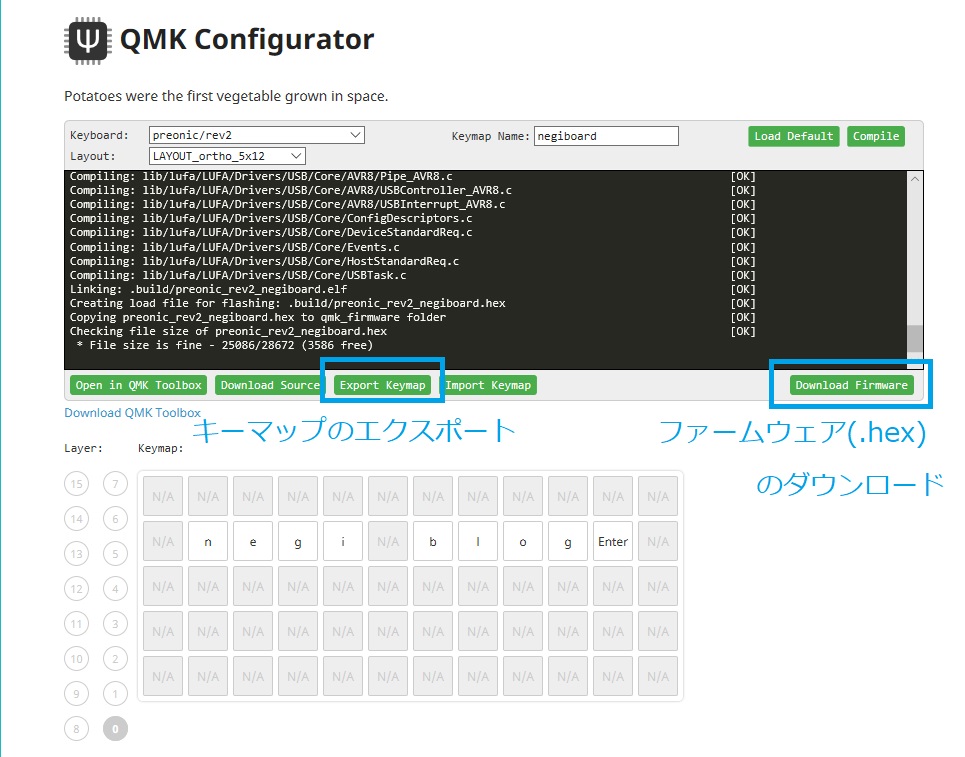
Task: Click the Keymap Name field with negiboard
Action: click(x=606, y=136)
